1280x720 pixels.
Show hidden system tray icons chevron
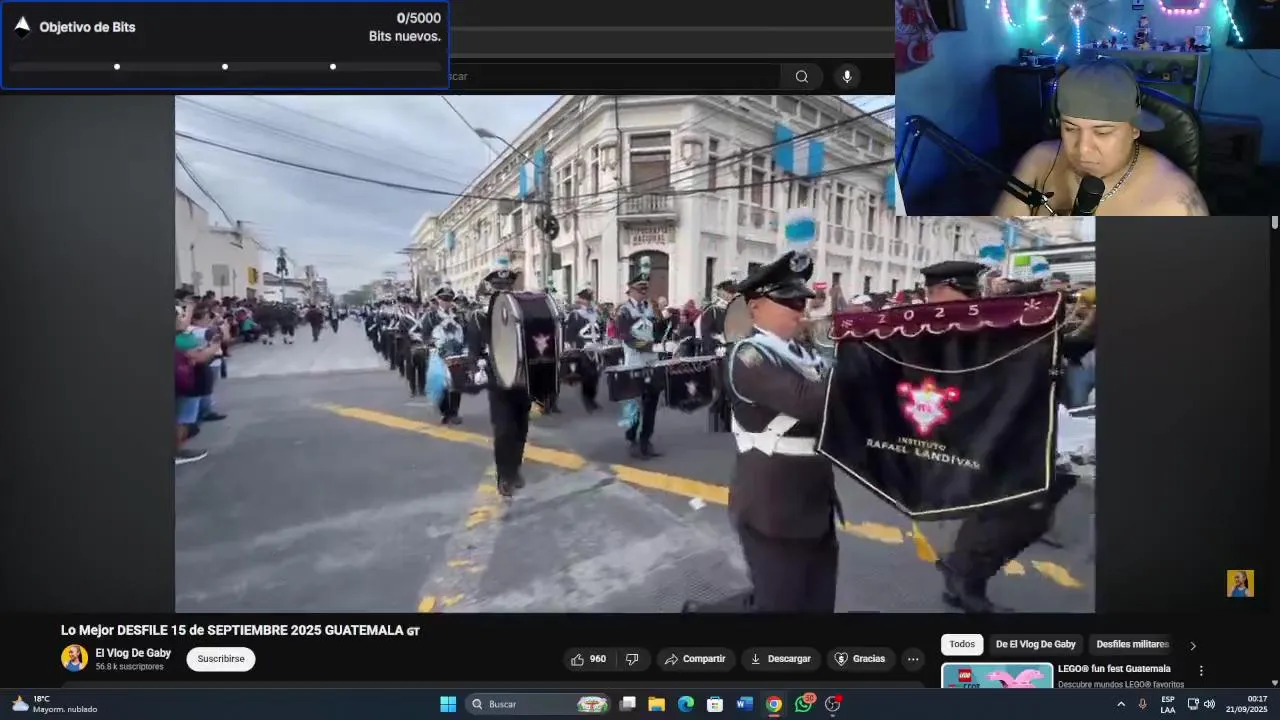[x=1121, y=704]
